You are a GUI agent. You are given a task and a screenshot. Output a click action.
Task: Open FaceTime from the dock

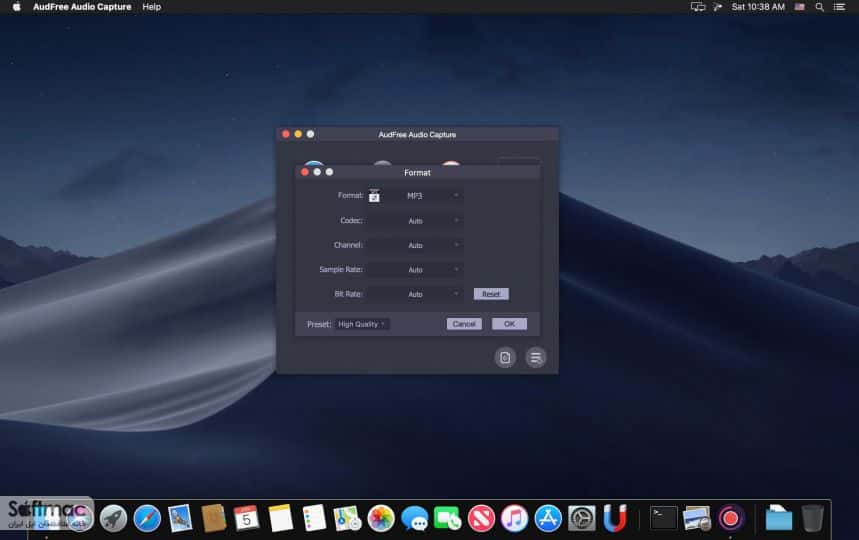tap(448, 518)
